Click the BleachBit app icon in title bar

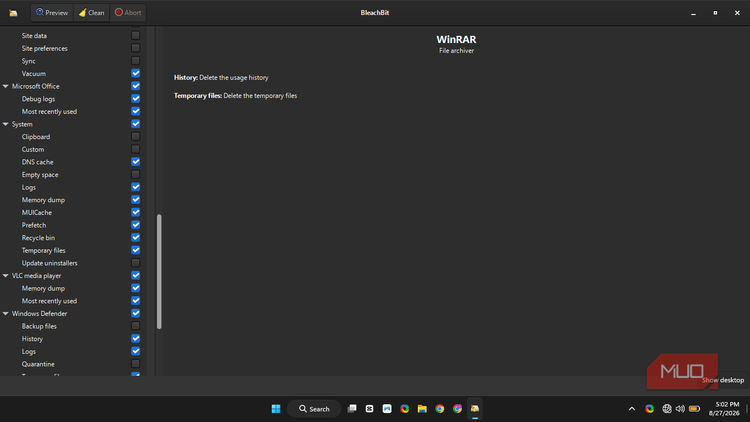tap(13, 13)
